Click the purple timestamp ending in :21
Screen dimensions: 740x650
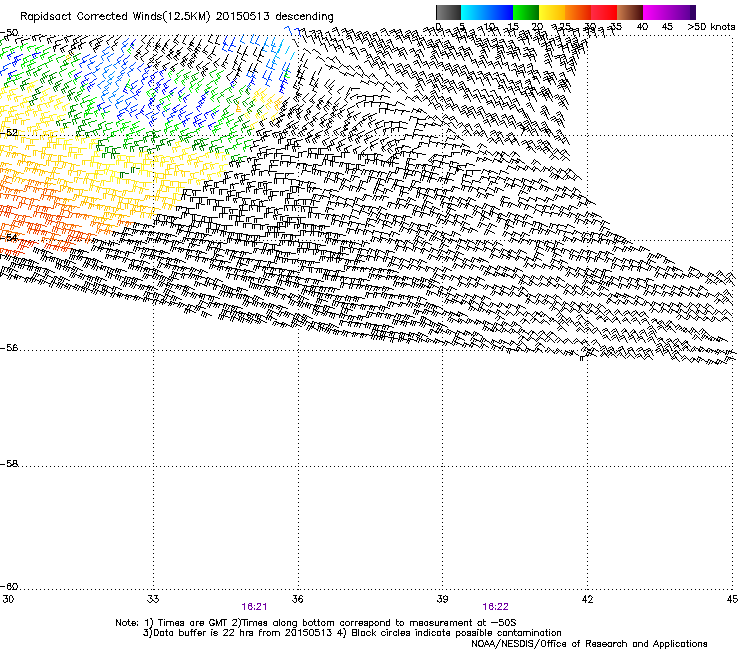(x=254, y=607)
